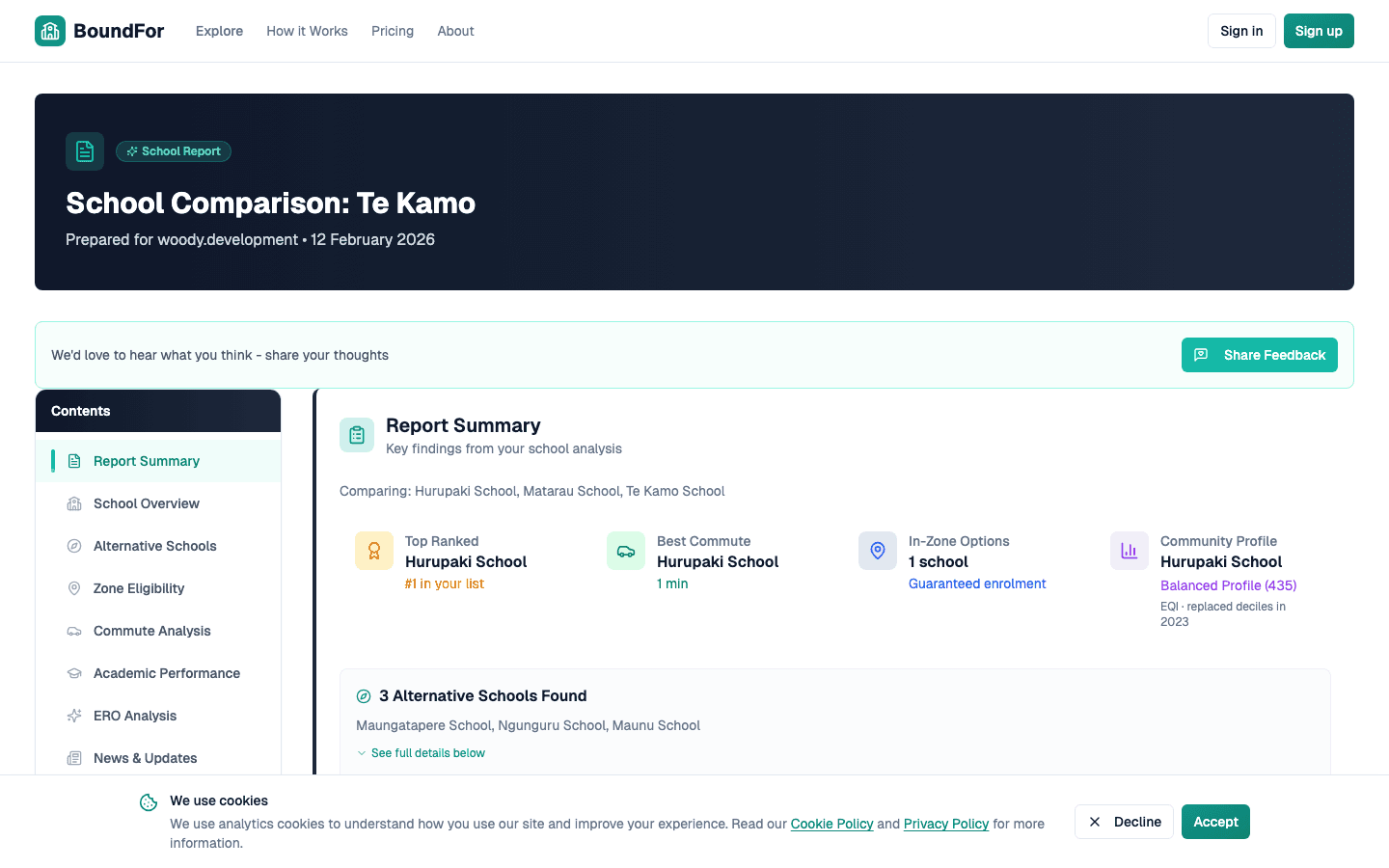Select the Report Summary document icon in Contents

point(74,461)
